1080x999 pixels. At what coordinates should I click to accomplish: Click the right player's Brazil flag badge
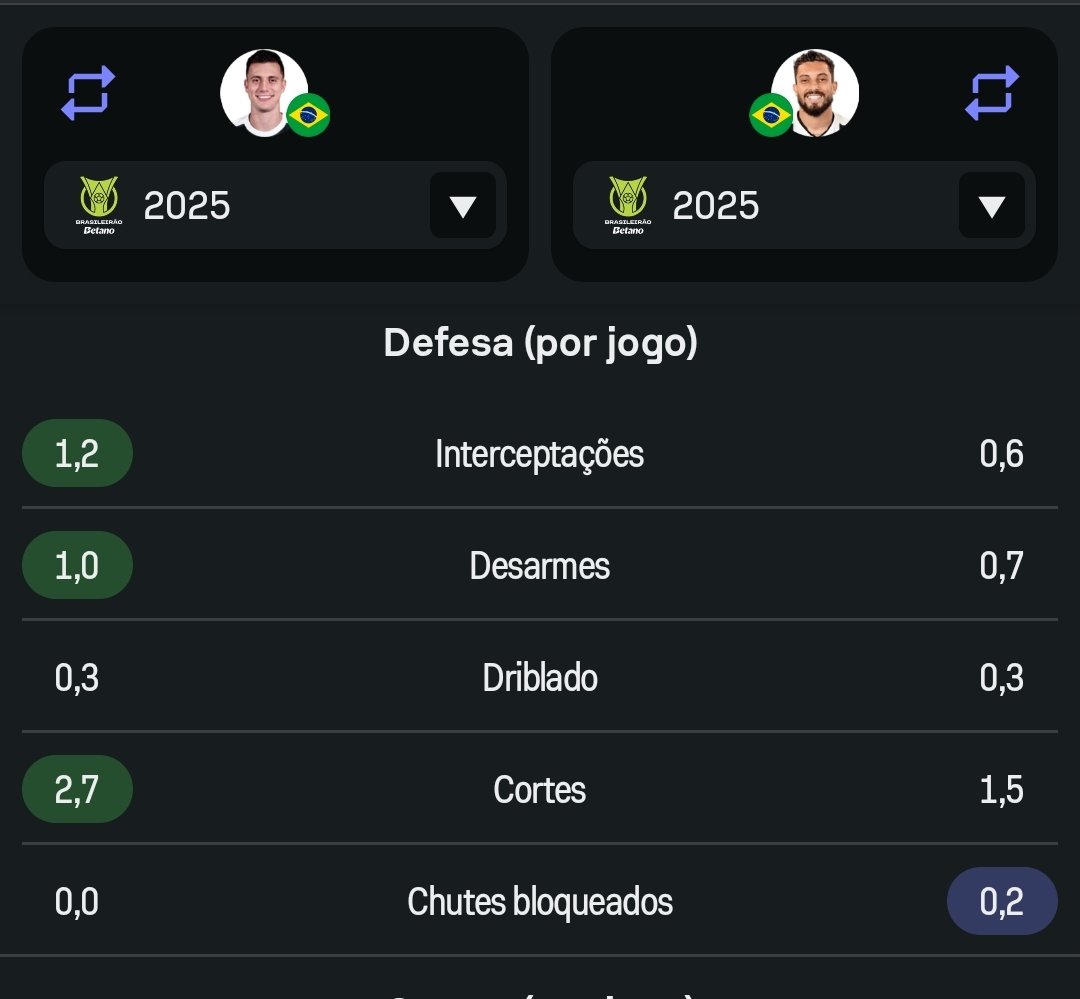(x=770, y=115)
